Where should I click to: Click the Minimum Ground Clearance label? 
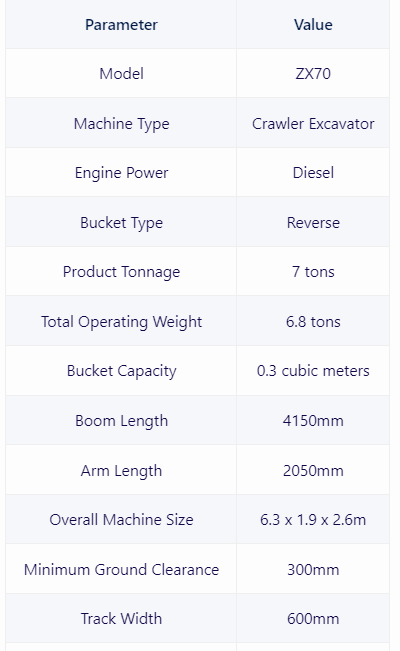121,570
